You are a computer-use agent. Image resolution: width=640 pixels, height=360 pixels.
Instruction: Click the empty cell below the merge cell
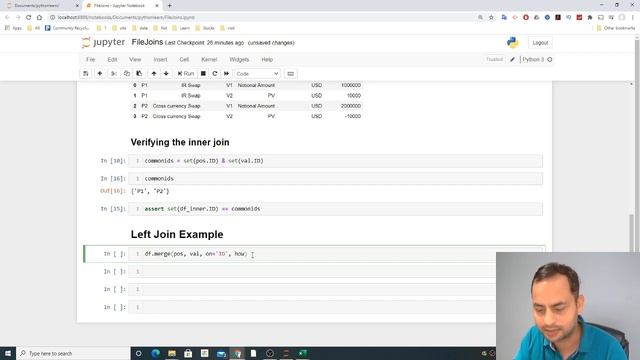(x=312, y=271)
